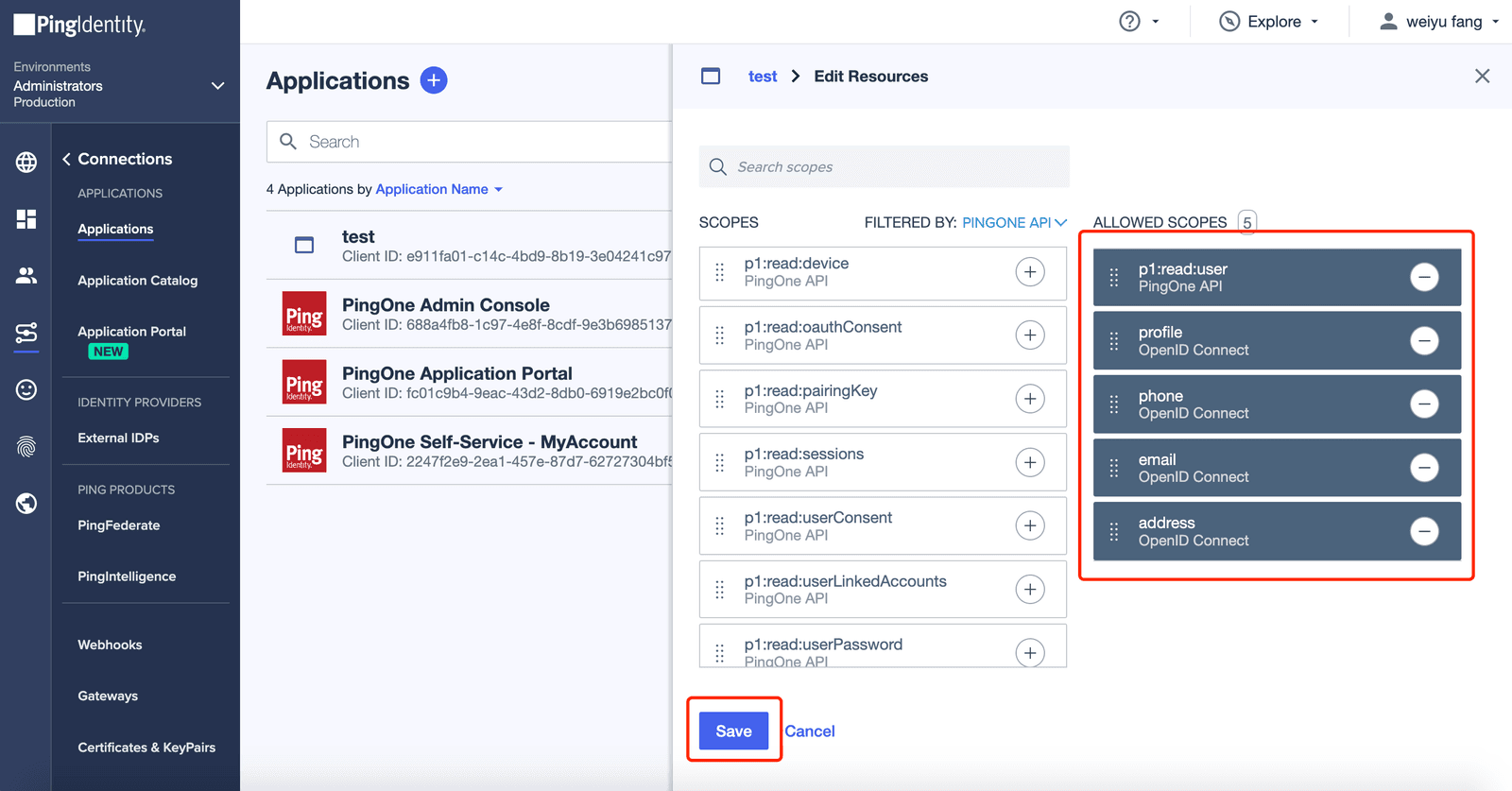The image size is (1512, 791).
Task: Add the p1:read:userConsent scope
Action: tap(1030, 525)
